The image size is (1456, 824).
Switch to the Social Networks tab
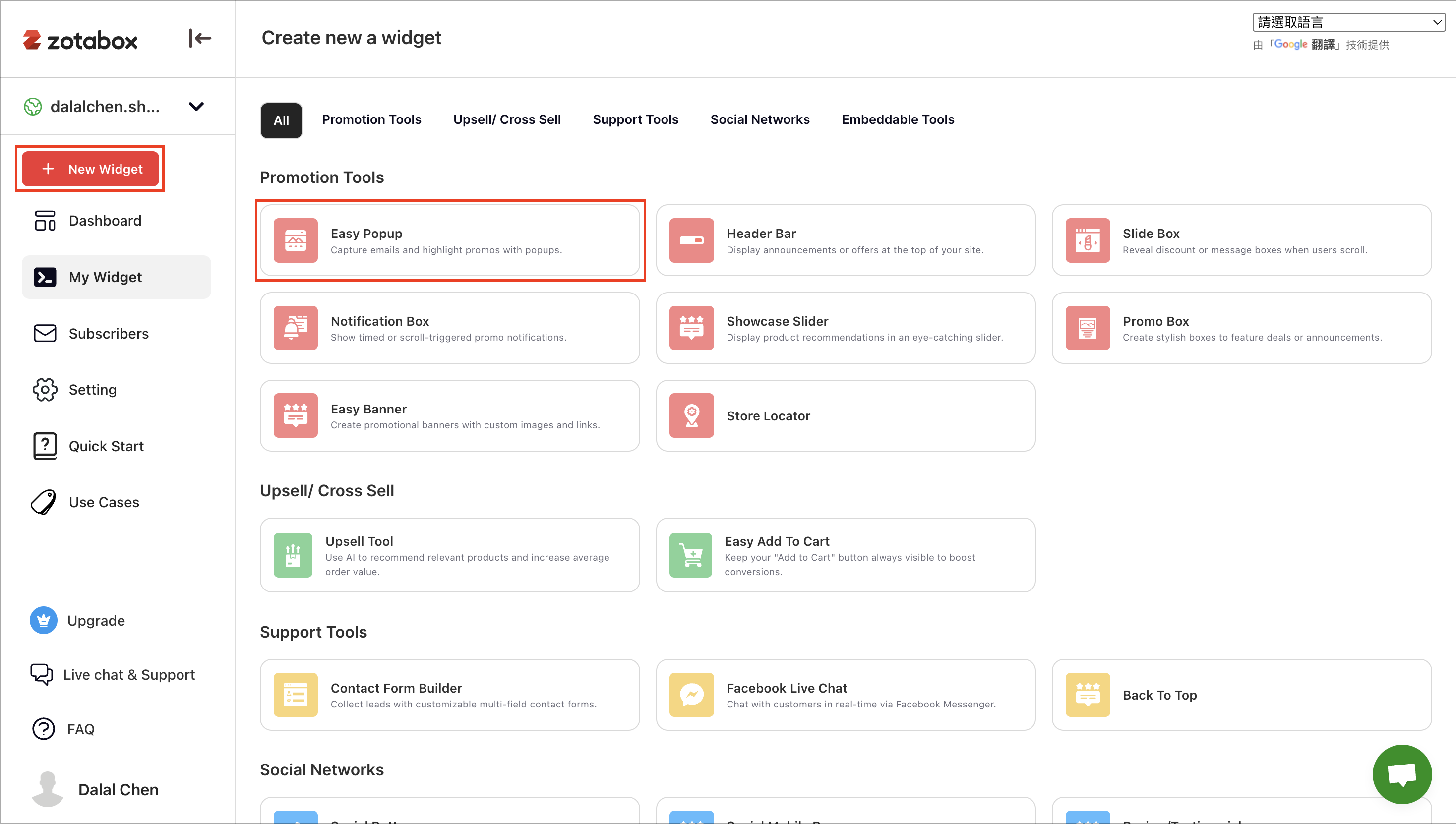pos(760,119)
